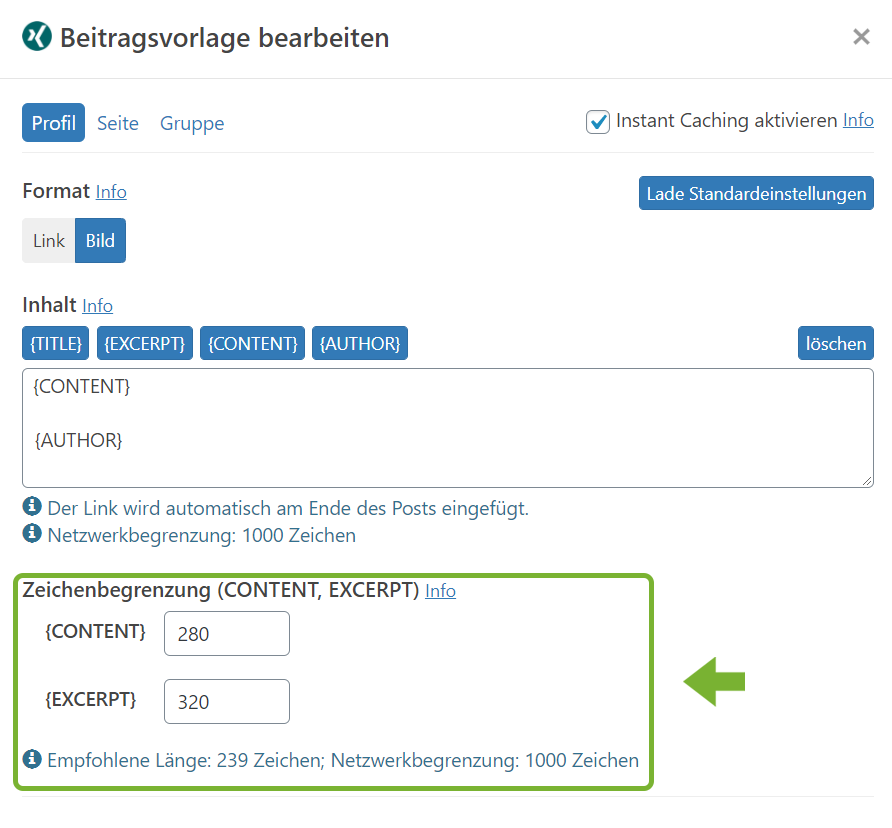This screenshot has height=828, width=892.
Task: Click Lade Standardeinstellungen
Action: 755,193
